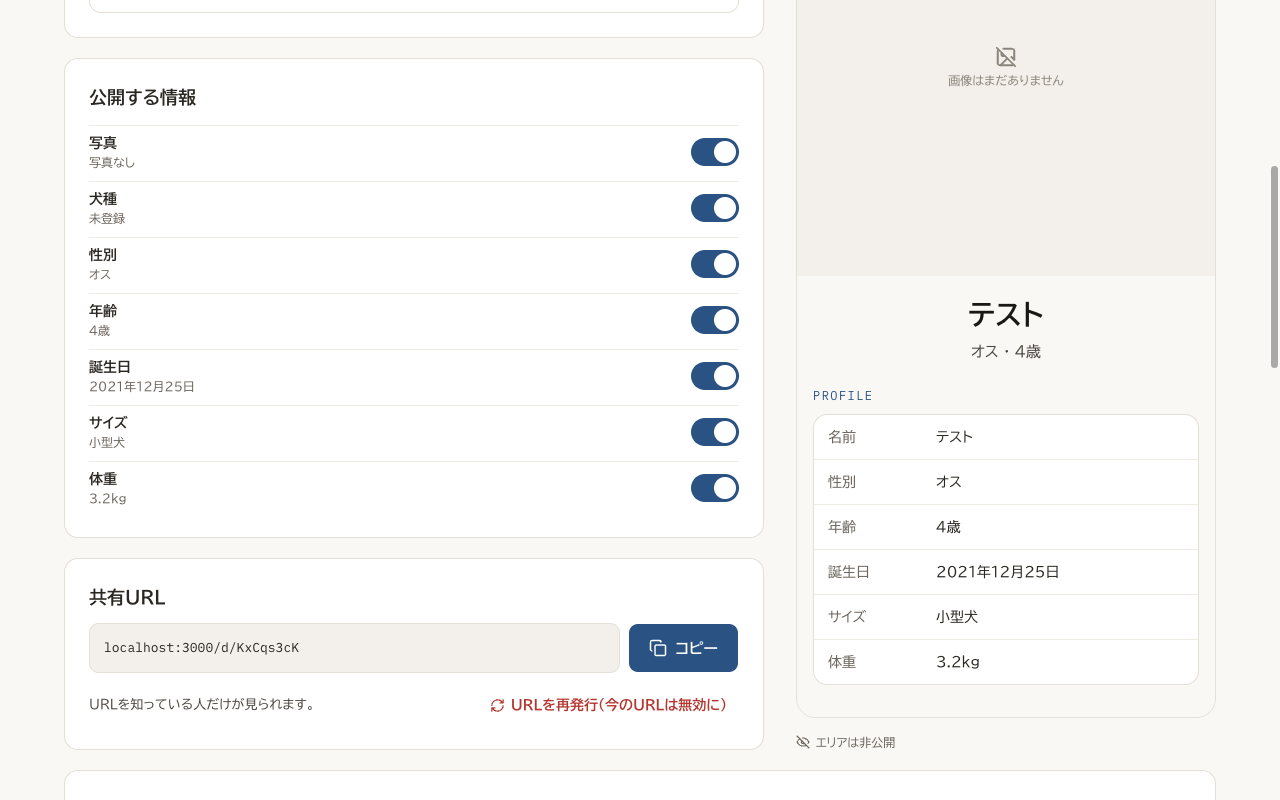Click the shared URL field localhost:3000/d/KxCqs3cK
The width and height of the screenshot is (1280, 800).
[x=354, y=648]
